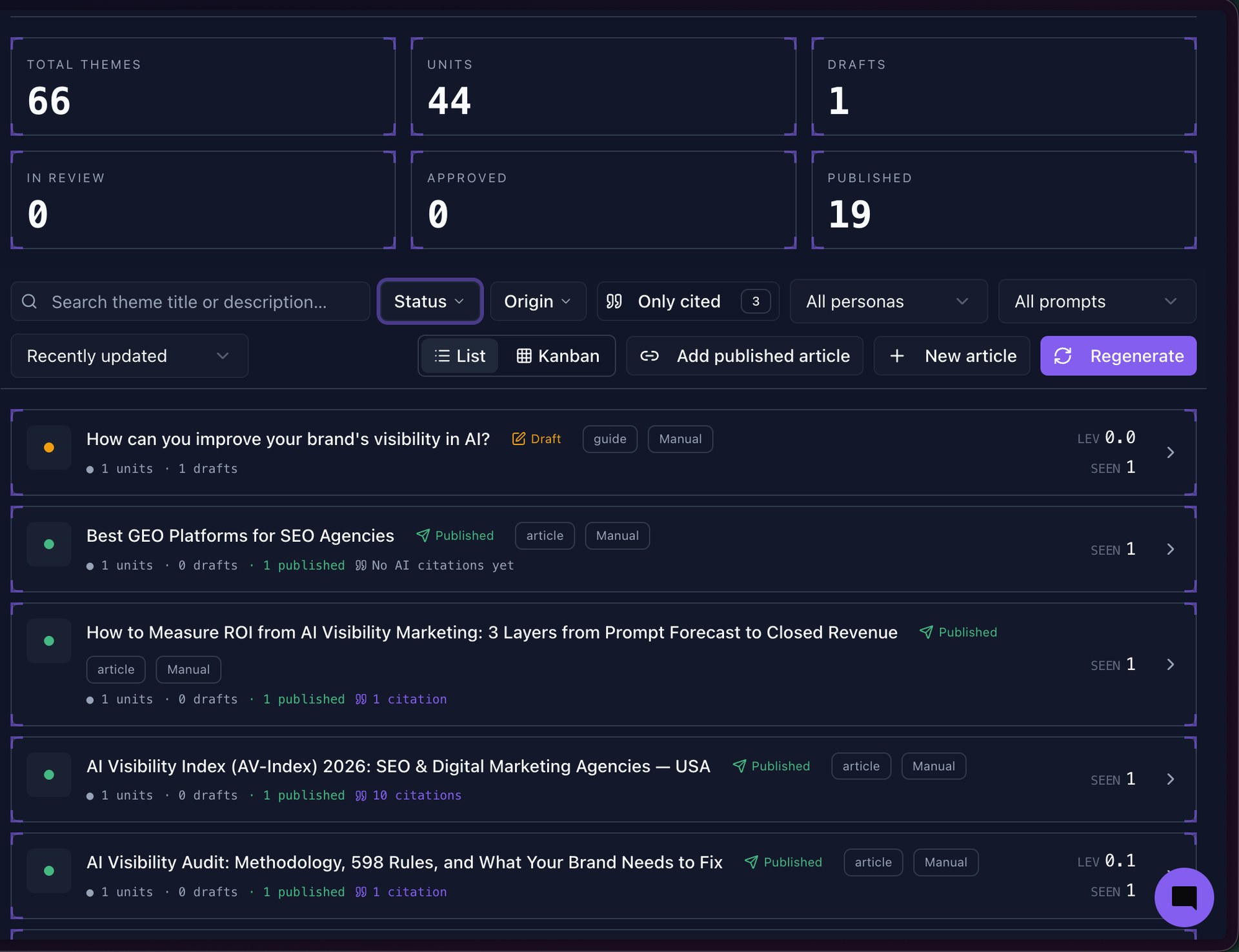Click the Draft pencil icon on the brand visibility row
1239x952 pixels.
[x=519, y=439]
